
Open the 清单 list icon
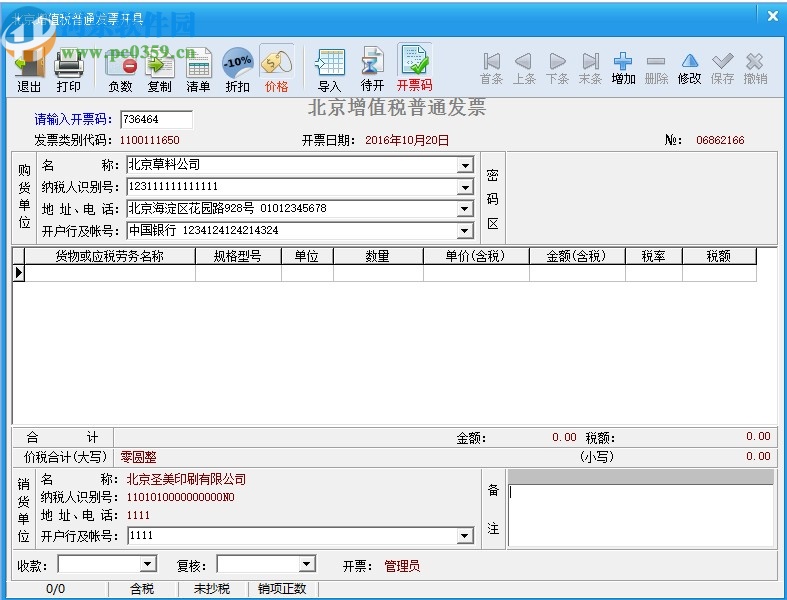coord(198,71)
